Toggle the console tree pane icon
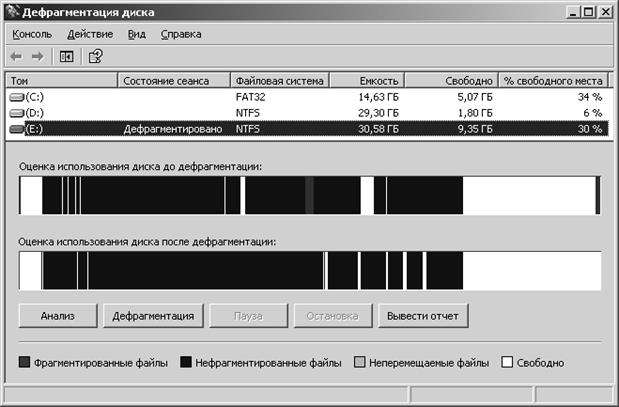Viewport: 619px width, 407px height. (66, 56)
